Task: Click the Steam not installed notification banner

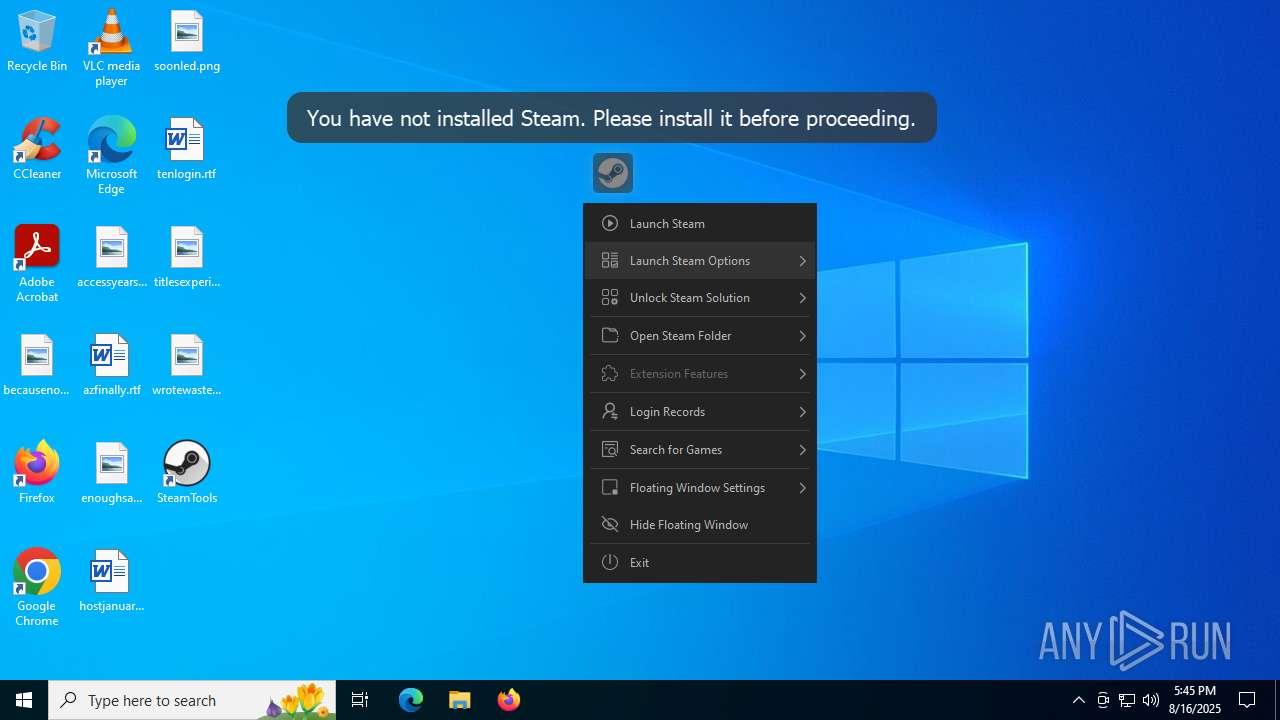Action: 611,118
